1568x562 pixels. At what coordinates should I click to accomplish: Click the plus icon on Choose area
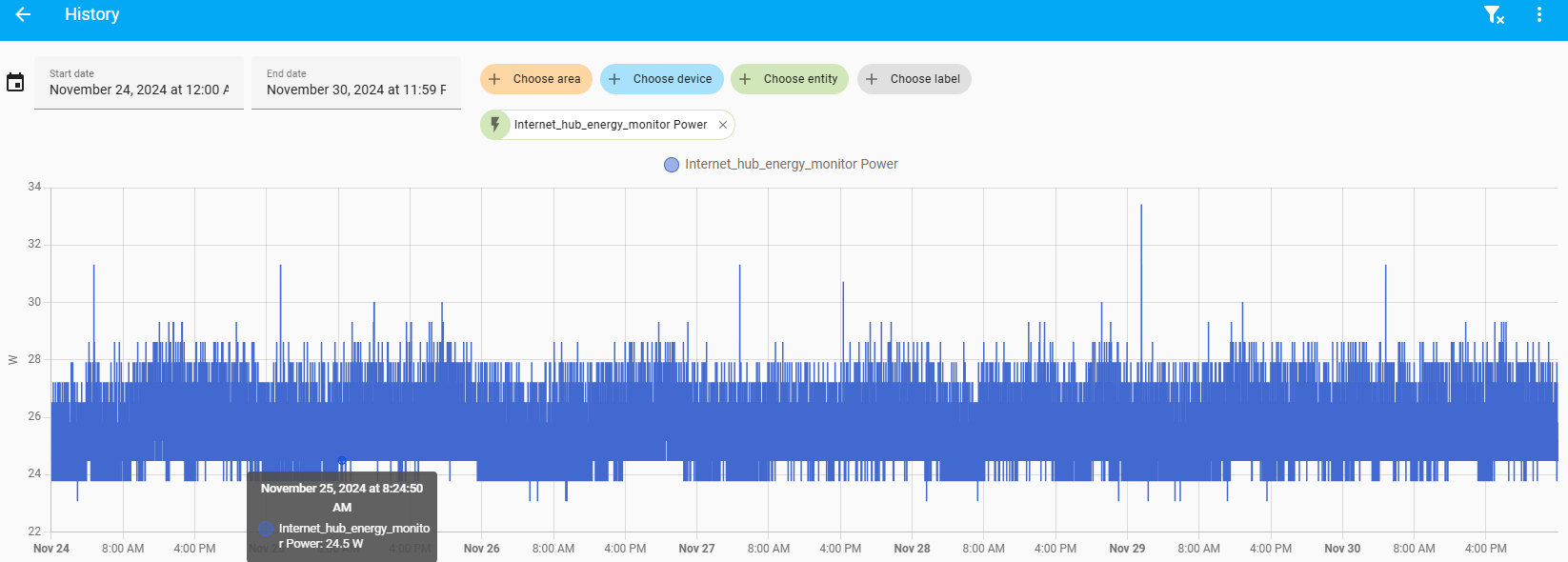(494, 79)
